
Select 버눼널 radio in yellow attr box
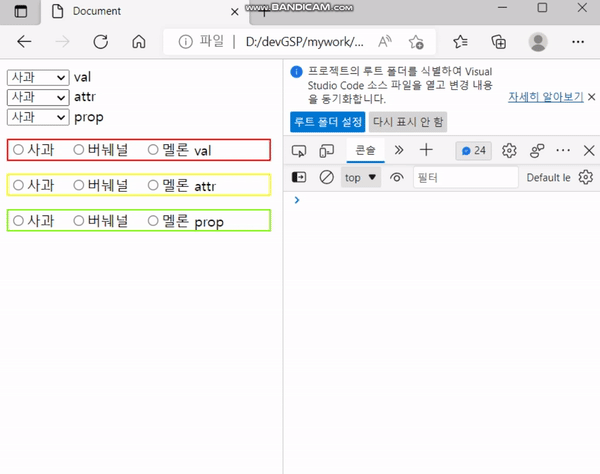click(78, 185)
